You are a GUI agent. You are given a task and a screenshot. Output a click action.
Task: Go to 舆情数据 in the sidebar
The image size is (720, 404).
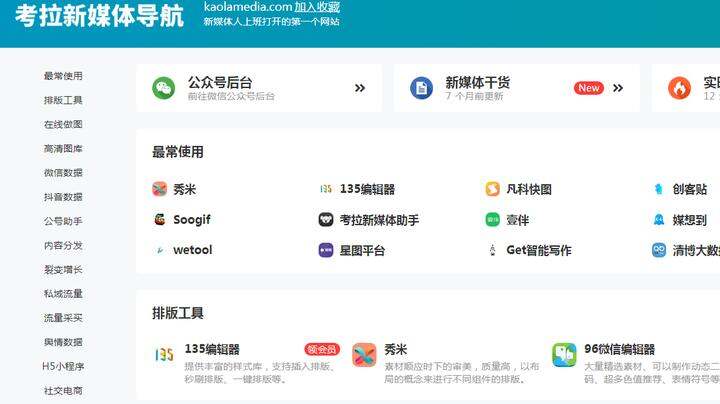point(63,342)
